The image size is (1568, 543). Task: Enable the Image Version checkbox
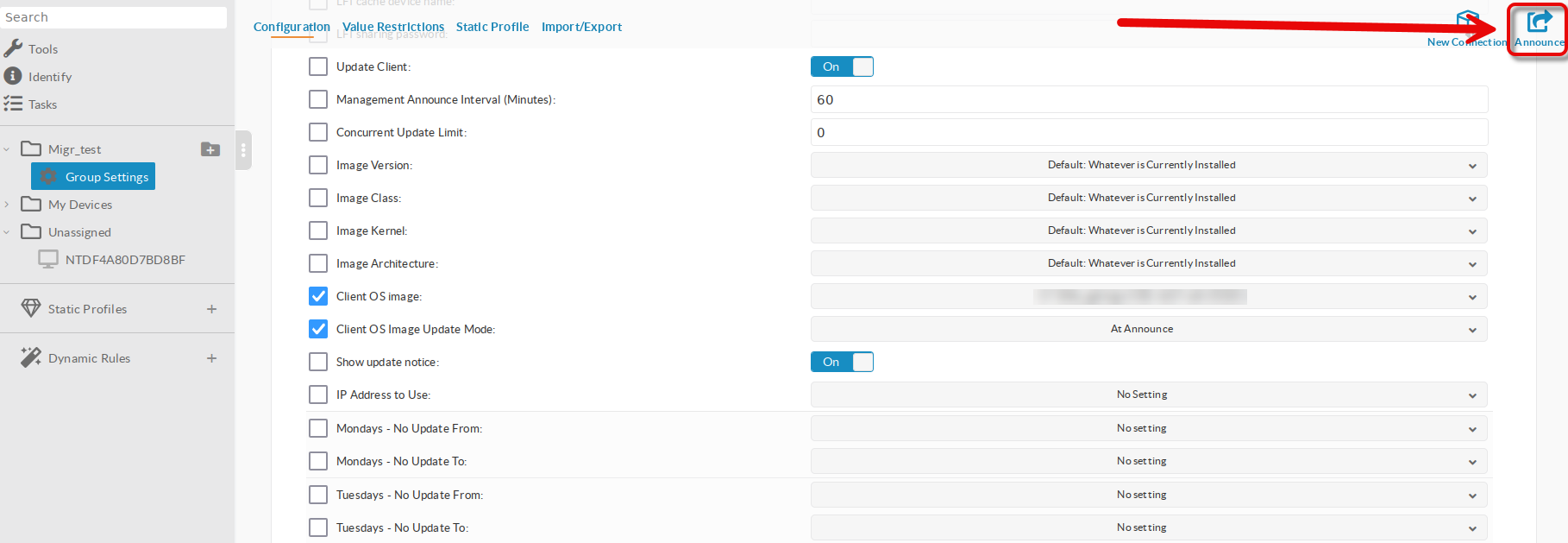318,165
